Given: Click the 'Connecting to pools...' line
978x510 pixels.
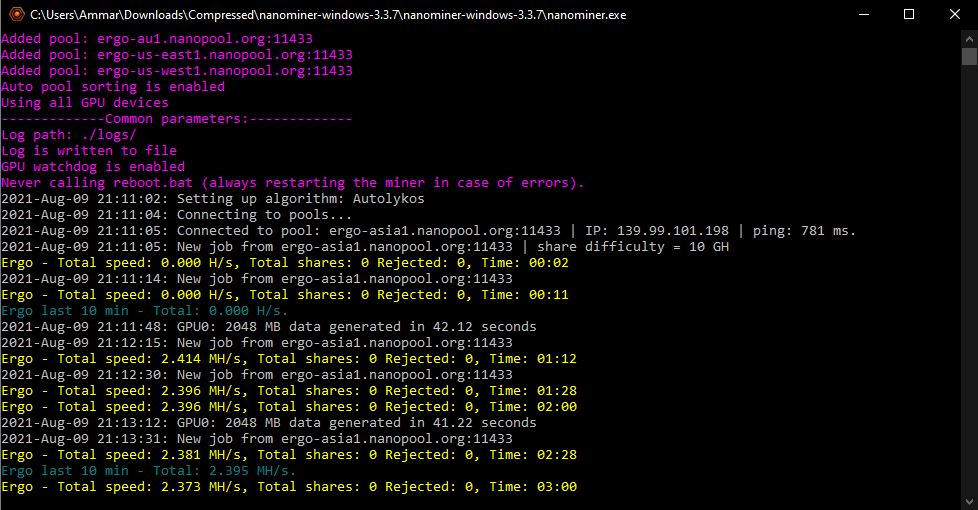Looking at the screenshot, I should click(x=177, y=215).
